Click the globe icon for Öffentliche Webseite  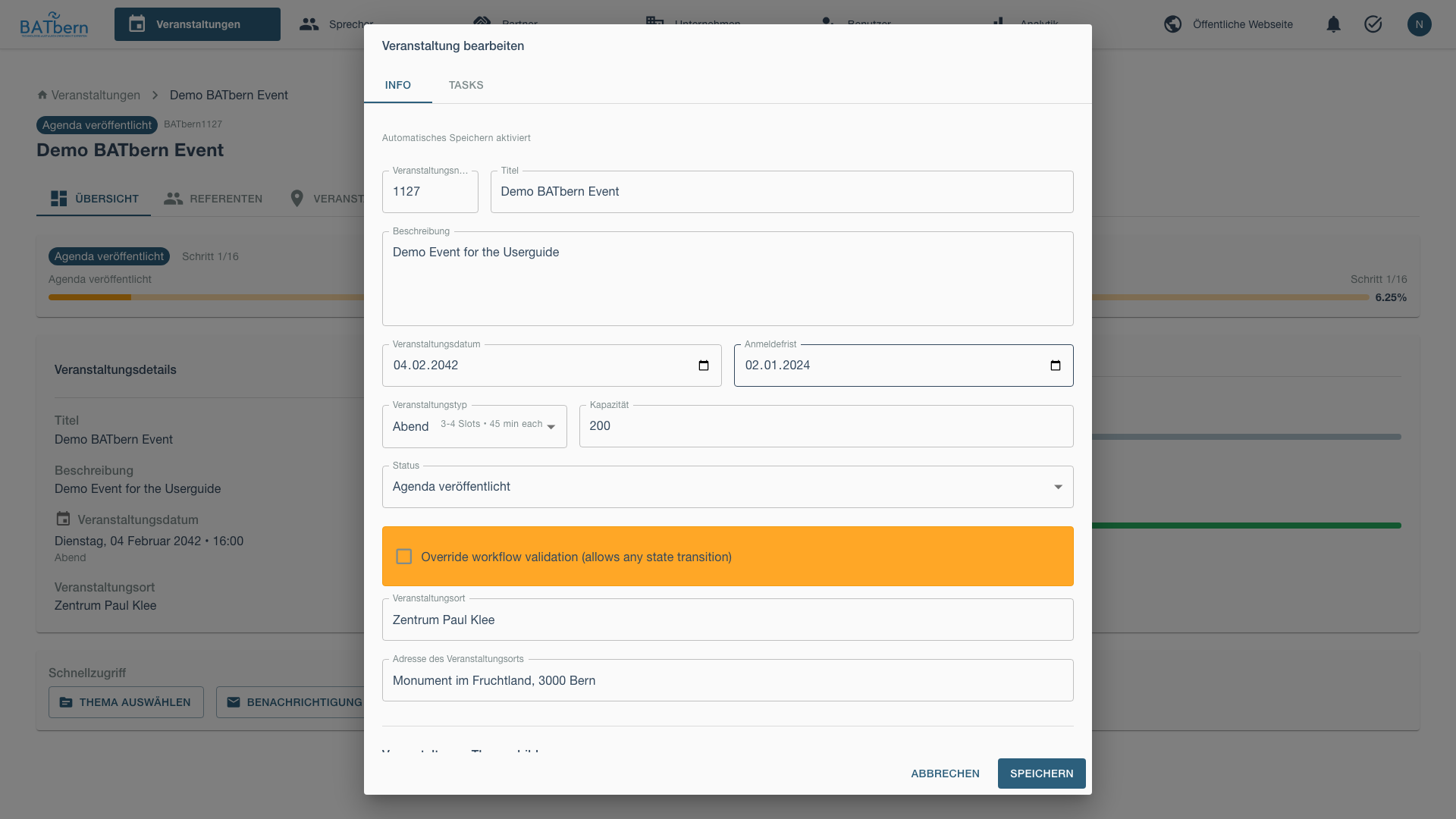tap(1172, 24)
